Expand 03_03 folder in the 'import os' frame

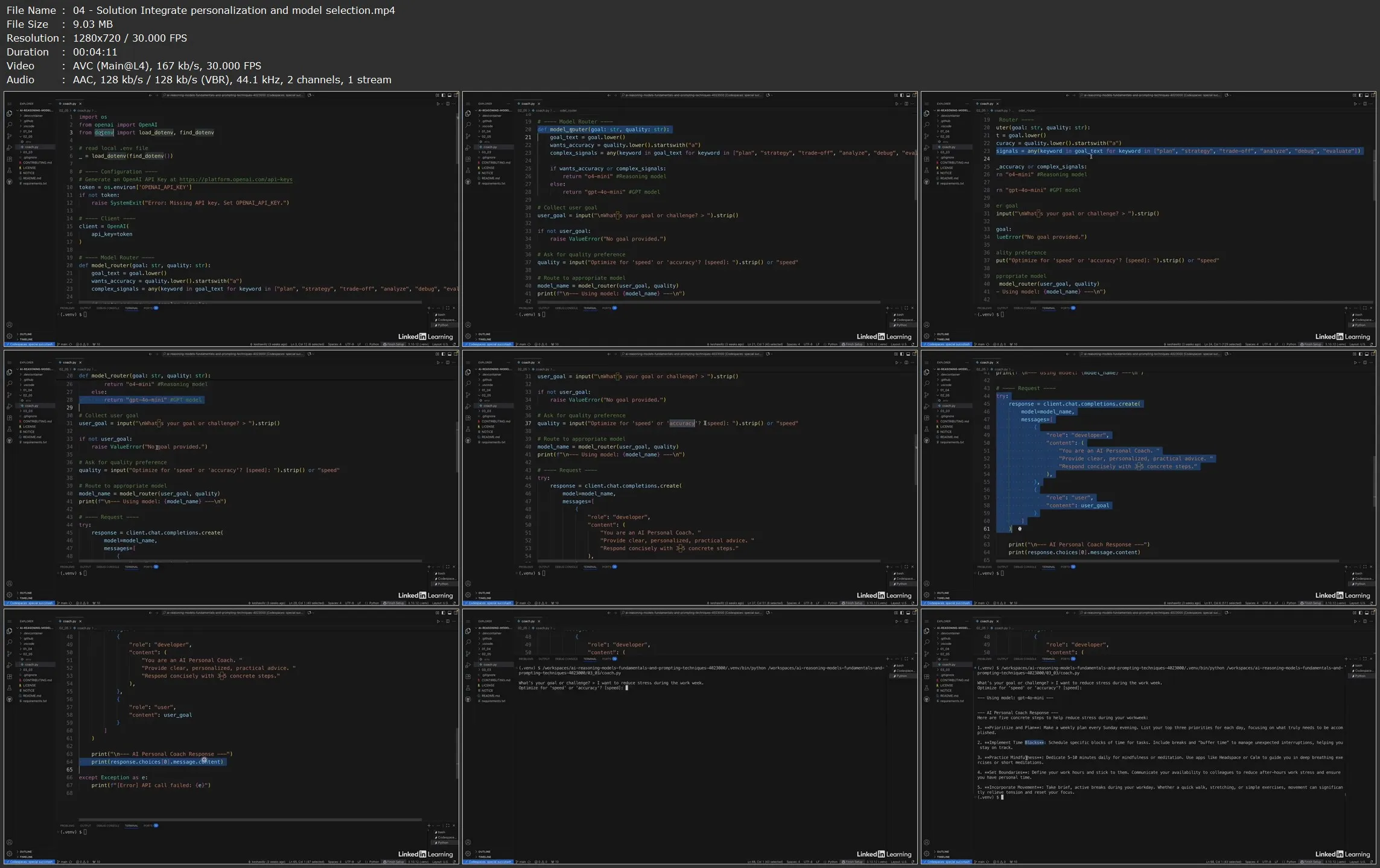tap(28, 152)
